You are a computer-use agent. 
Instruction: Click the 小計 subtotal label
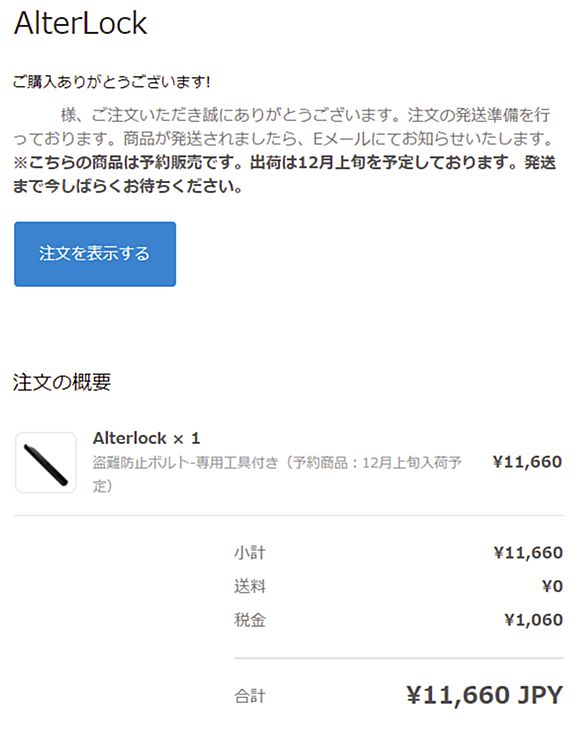pyautogui.click(x=250, y=553)
